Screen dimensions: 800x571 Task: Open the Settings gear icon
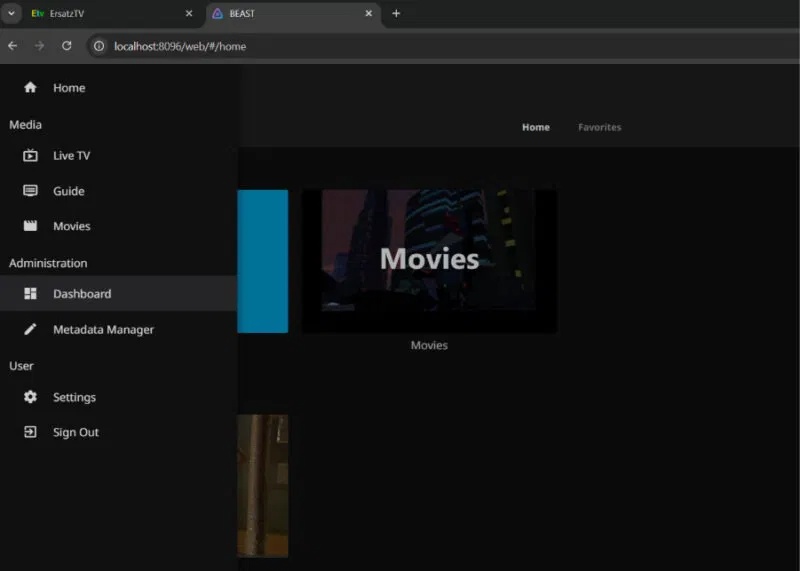30,397
